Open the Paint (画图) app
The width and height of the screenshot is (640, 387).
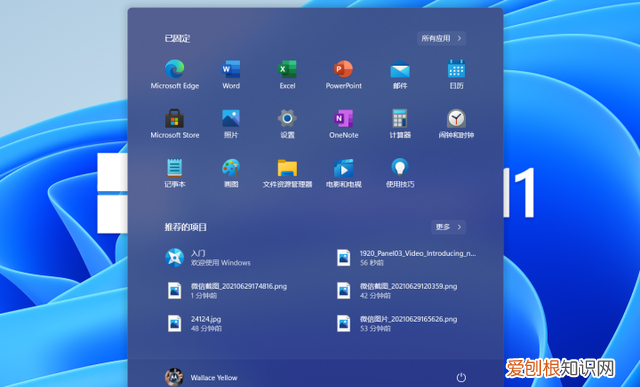click(231, 173)
